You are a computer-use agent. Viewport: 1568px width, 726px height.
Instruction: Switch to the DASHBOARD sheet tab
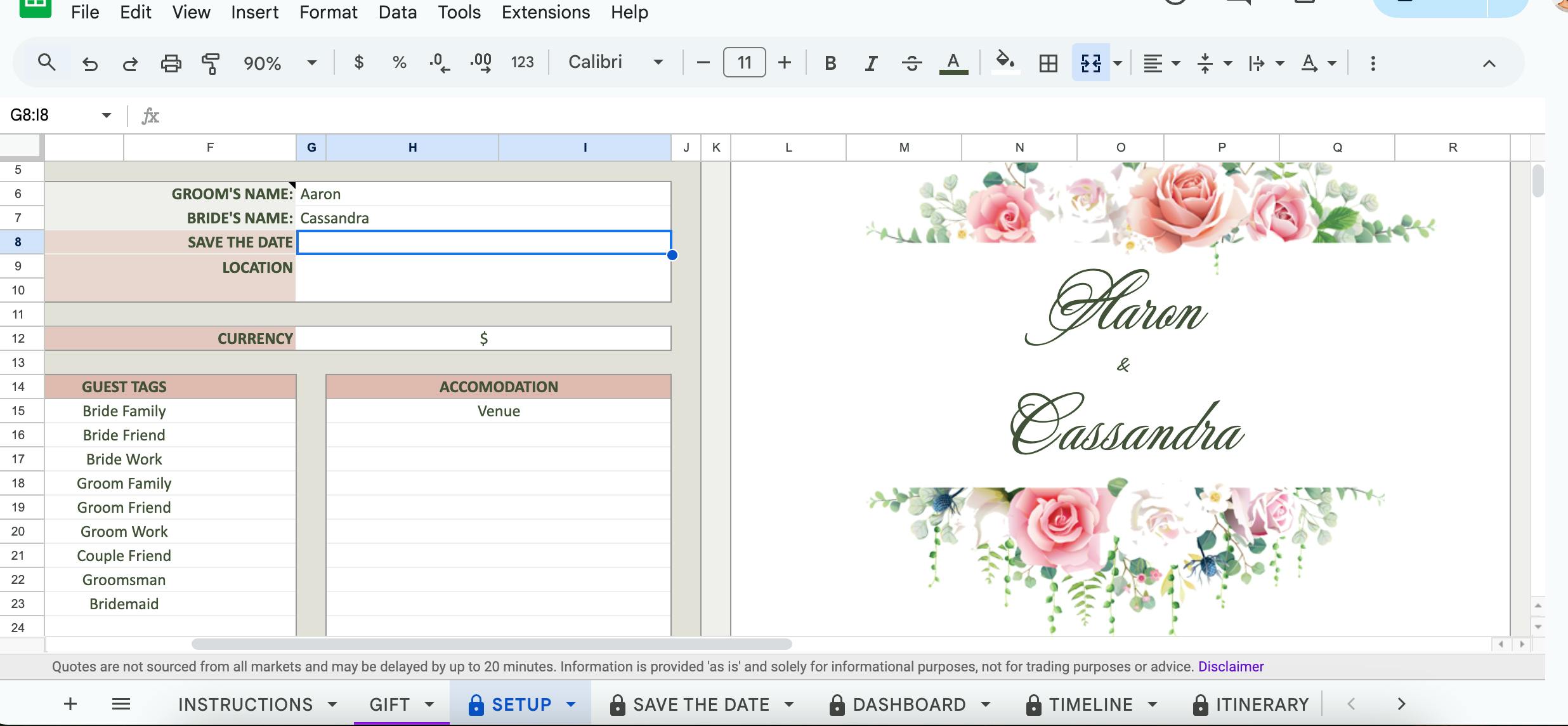pyautogui.click(x=908, y=704)
